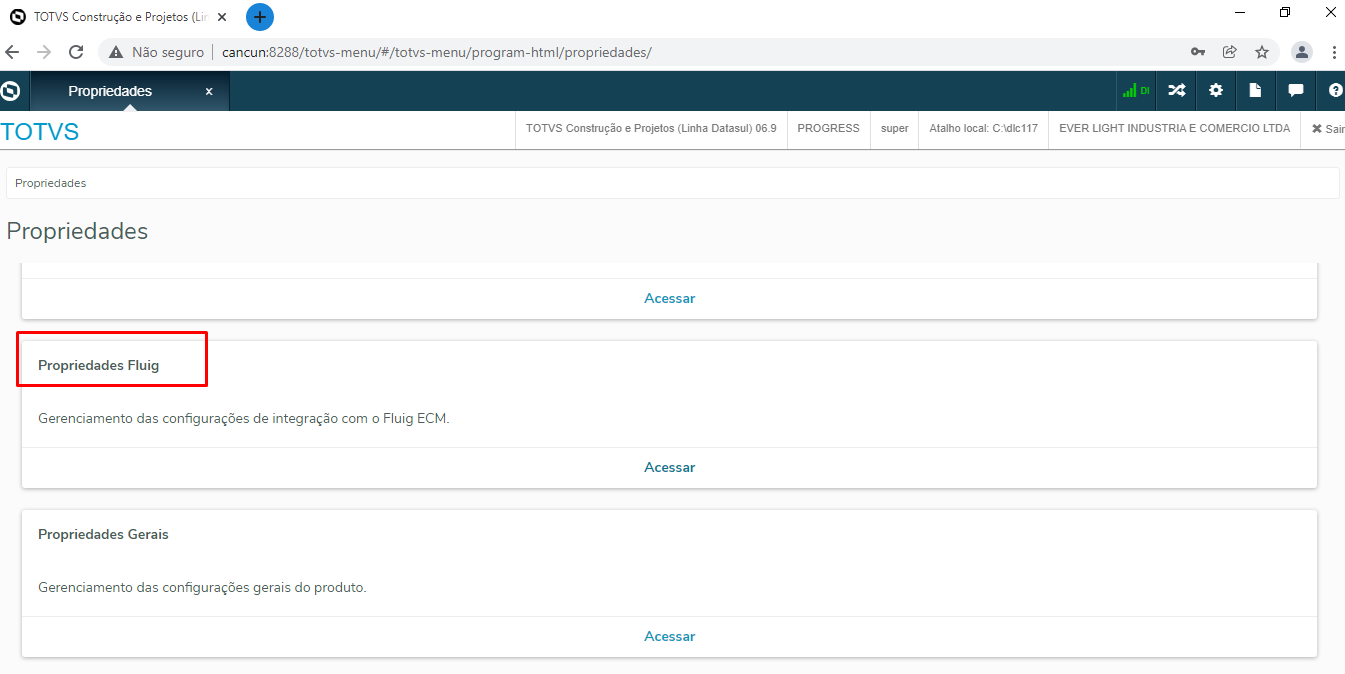Screen dimensions: 1345x674
Task: Click Acessar in the topmost partially visible card
Action: [x=669, y=298]
